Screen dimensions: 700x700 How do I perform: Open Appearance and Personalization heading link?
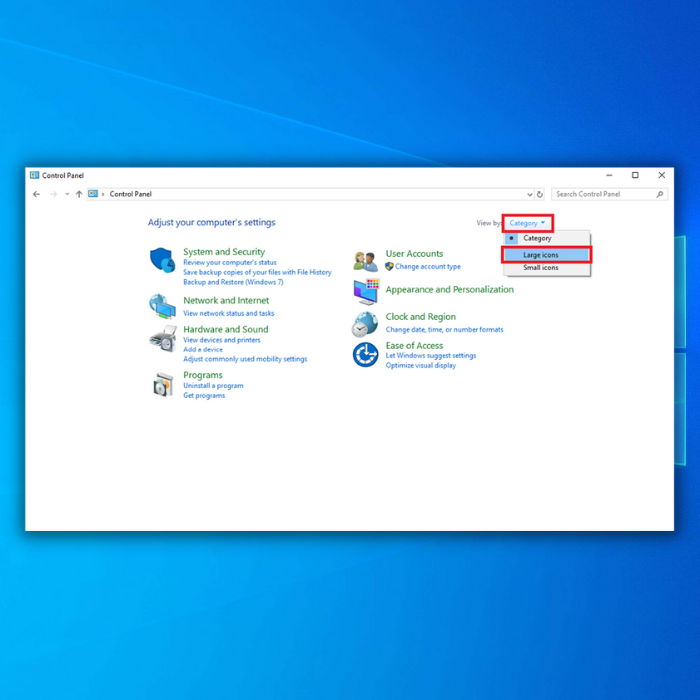click(x=450, y=290)
